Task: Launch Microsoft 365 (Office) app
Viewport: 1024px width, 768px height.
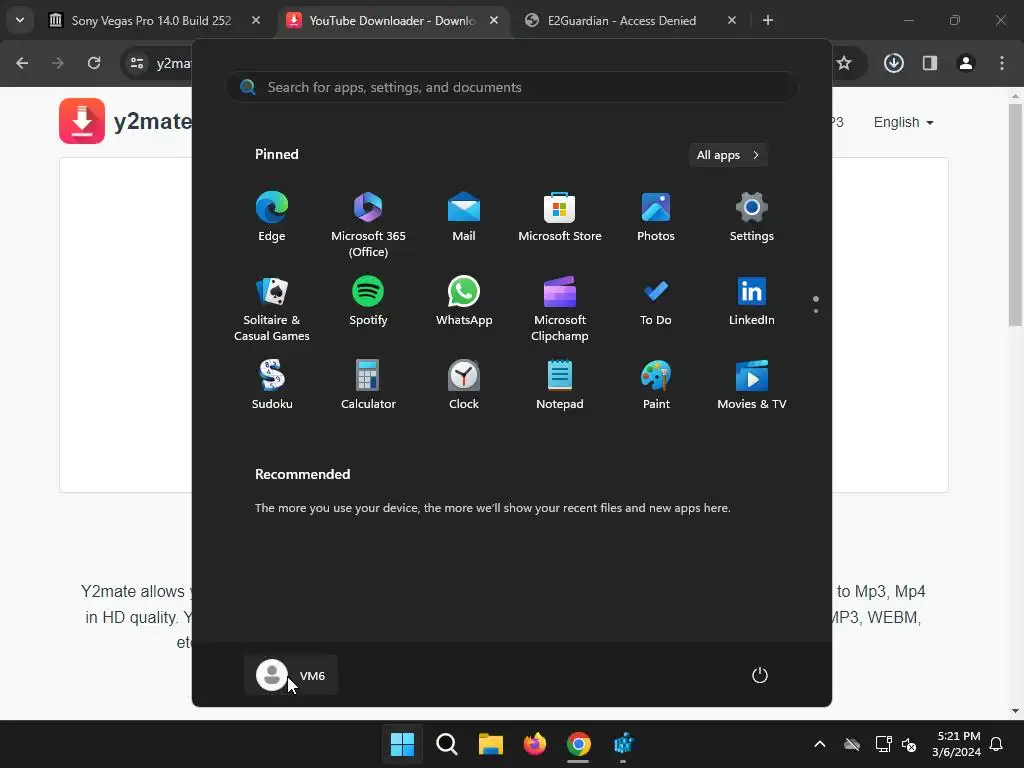Action: point(368,224)
